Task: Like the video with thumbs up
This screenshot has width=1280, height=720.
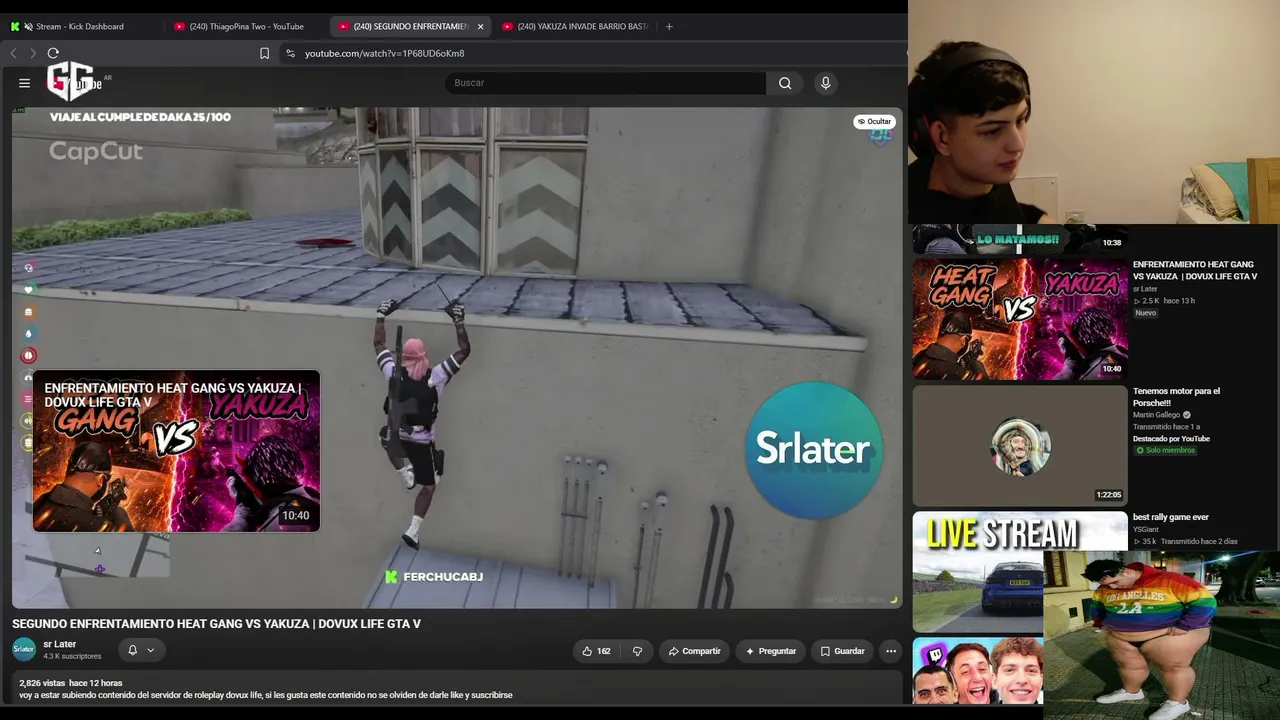Action: pos(597,651)
